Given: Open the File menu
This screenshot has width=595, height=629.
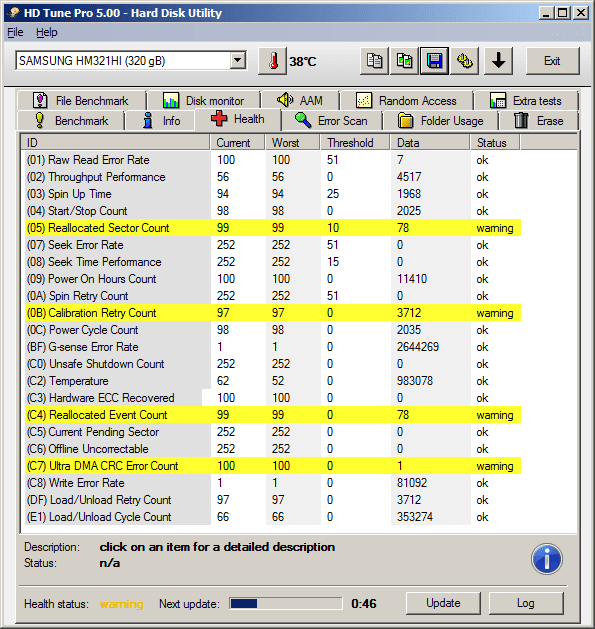Looking at the screenshot, I should [x=15, y=32].
